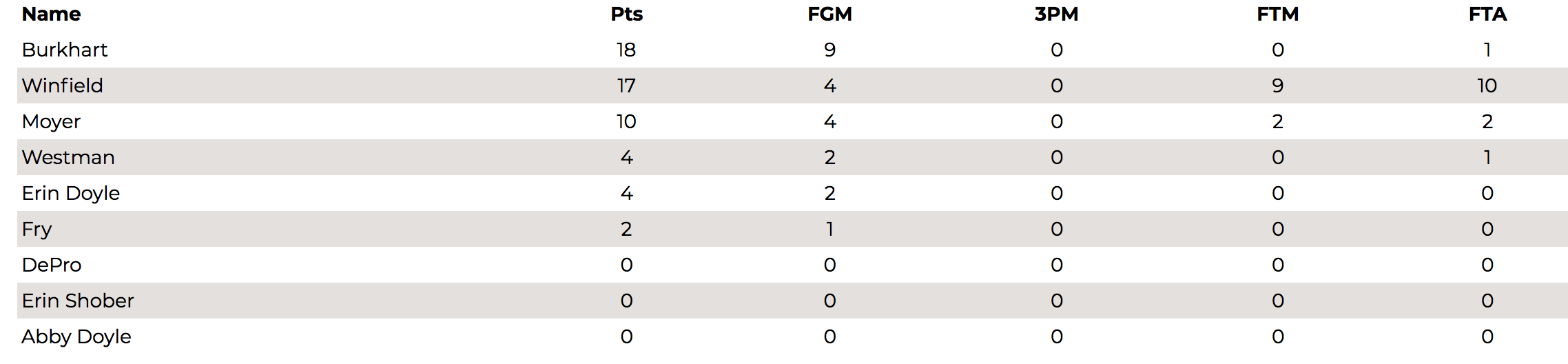
Task: Click Winfield's FTM value of 9
Action: coord(1277,85)
